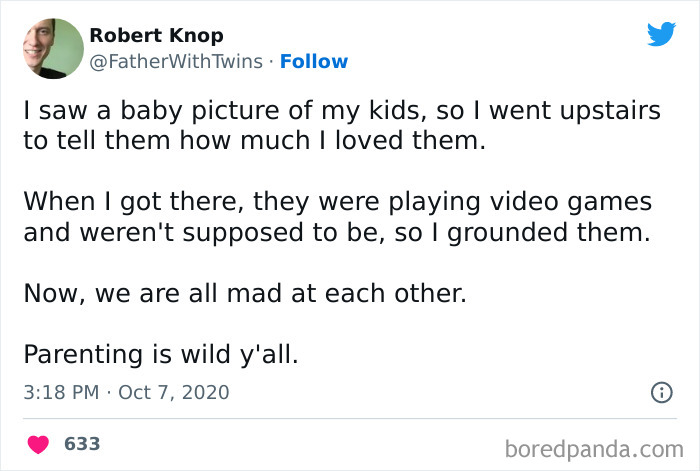Follow the tweet's author

click(314, 62)
